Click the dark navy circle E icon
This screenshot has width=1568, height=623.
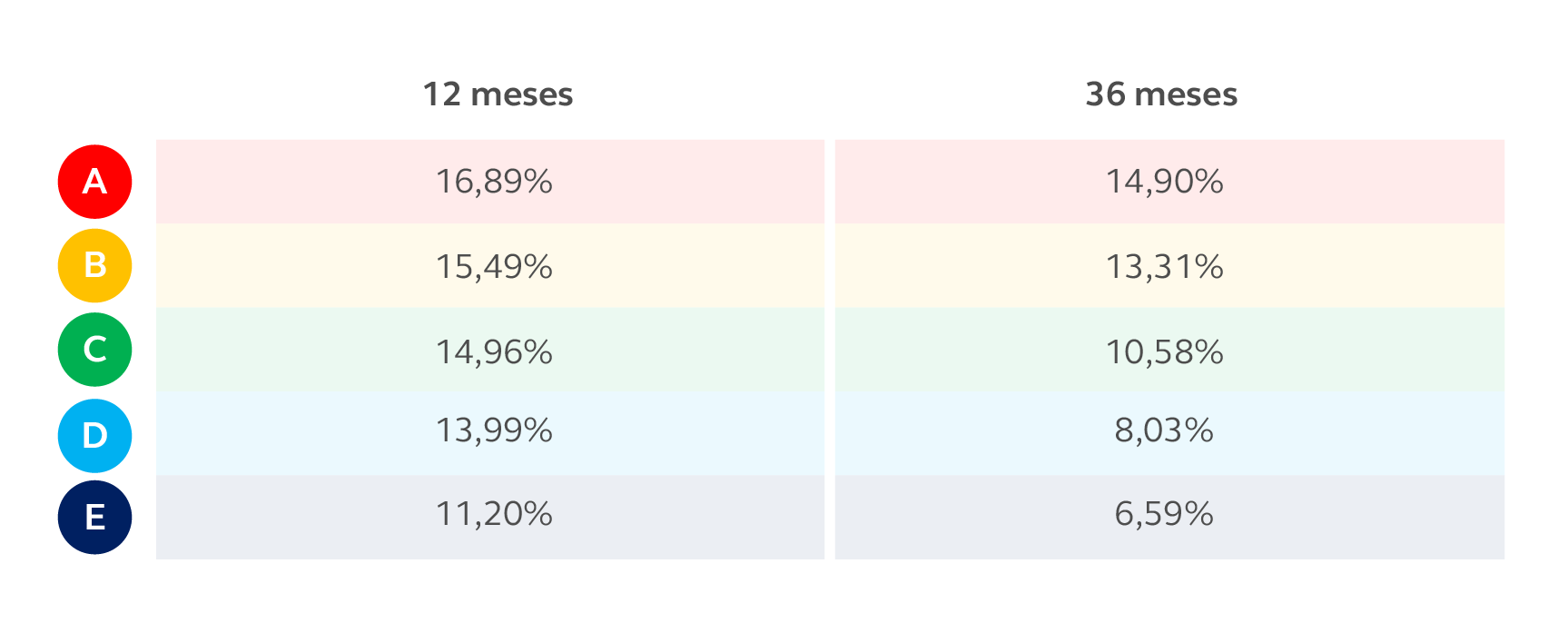95,518
